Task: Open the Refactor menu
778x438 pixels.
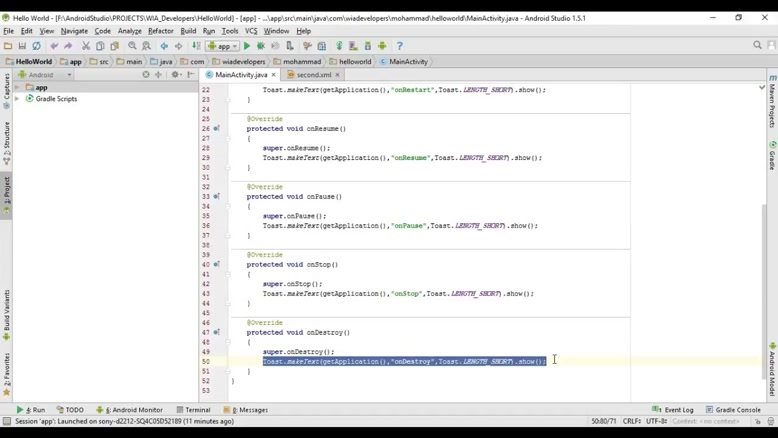Action: [160, 31]
